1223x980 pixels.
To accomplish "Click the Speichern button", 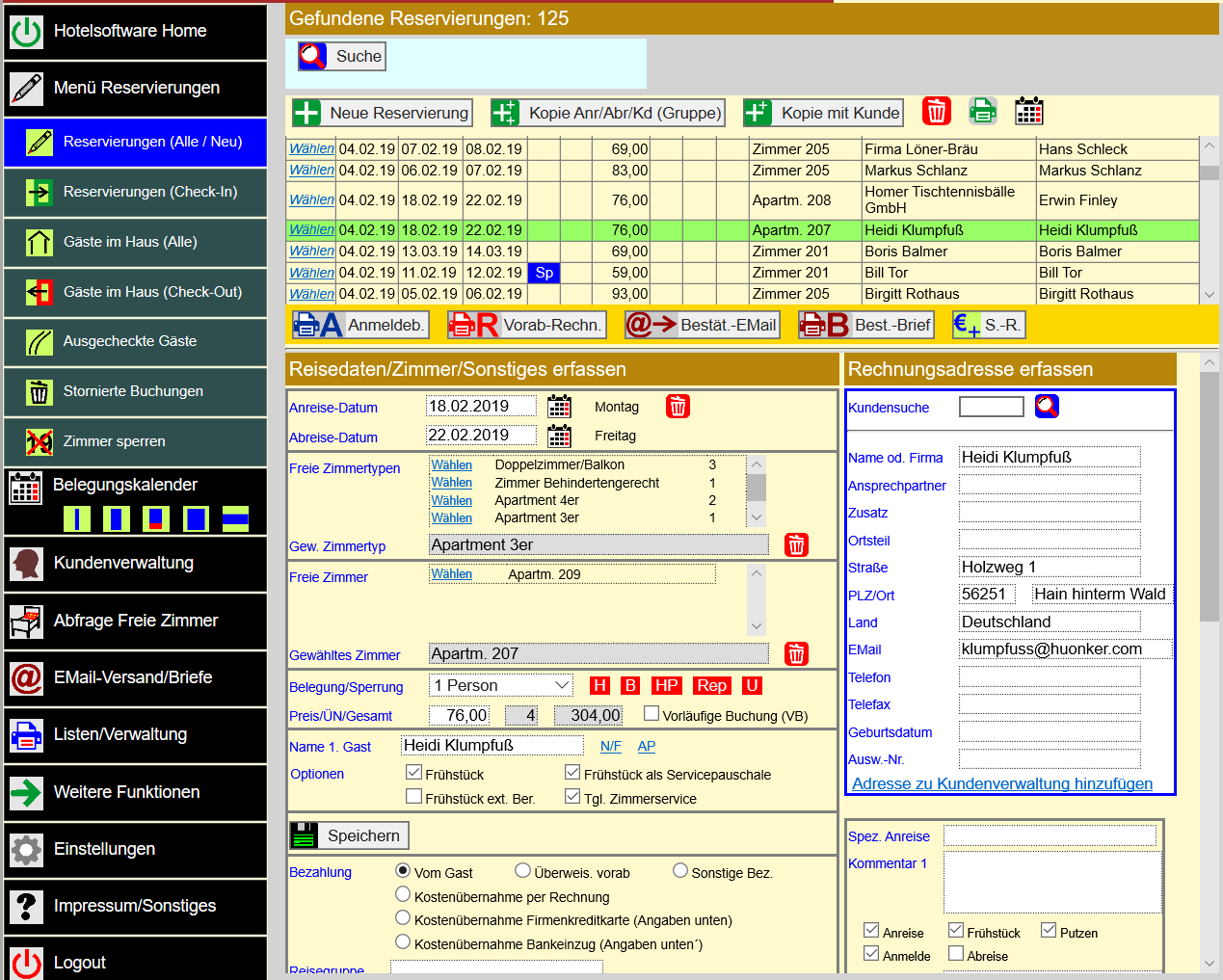I will pyautogui.click(x=348, y=834).
